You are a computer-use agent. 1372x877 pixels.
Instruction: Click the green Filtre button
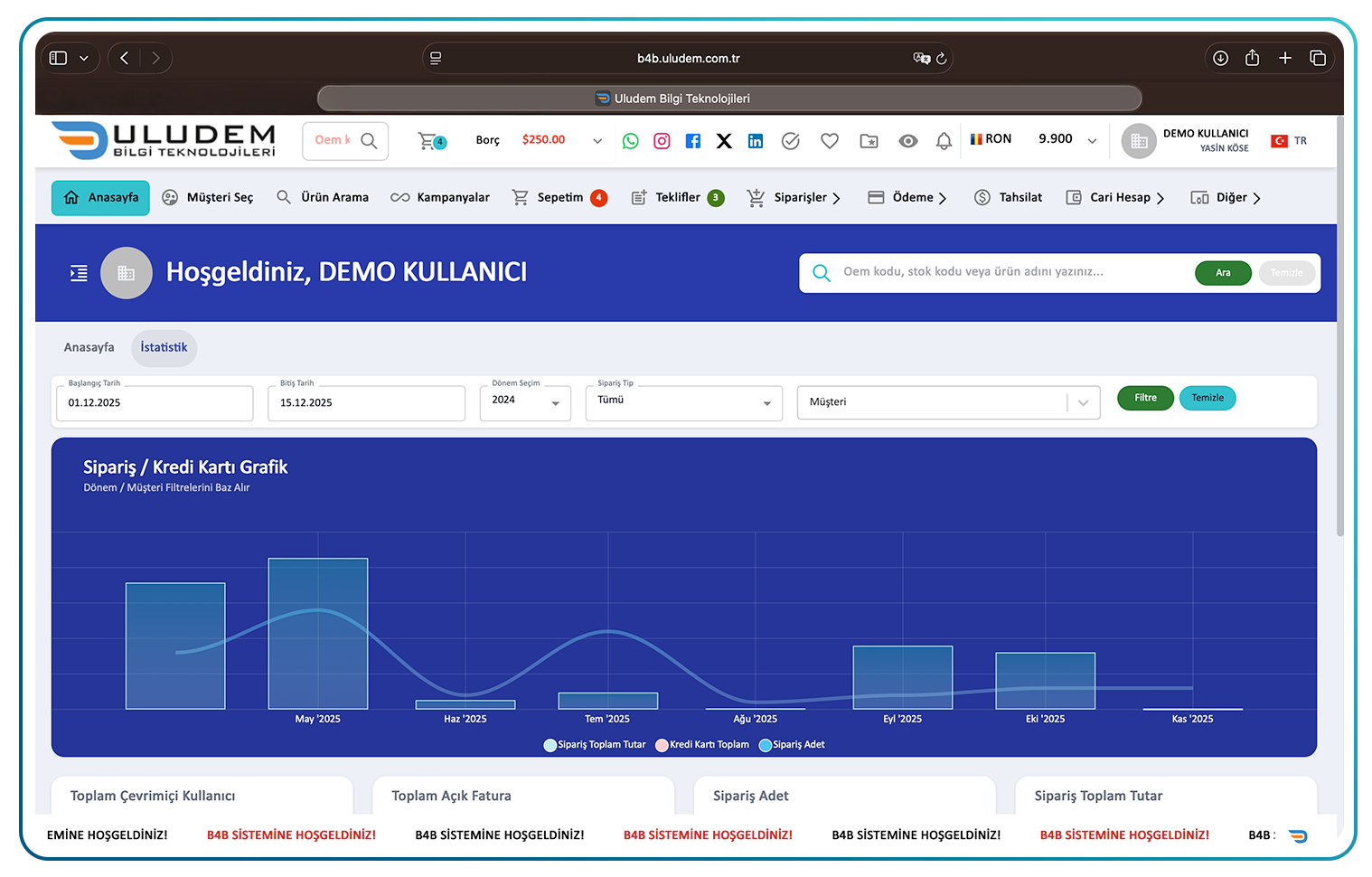click(x=1145, y=399)
